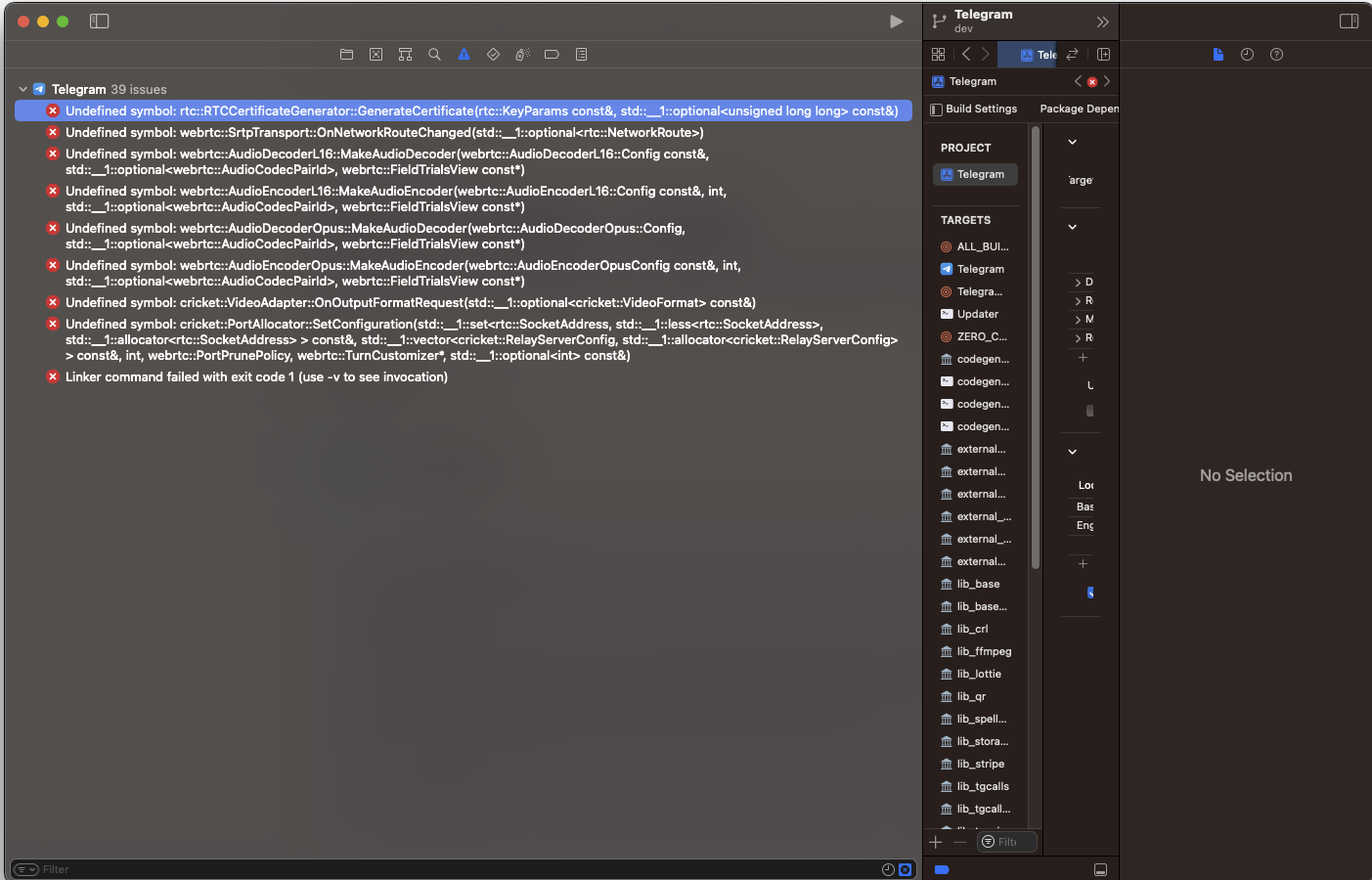Toggle recent-issues filter with clock icon
The height and width of the screenshot is (880, 1372).
point(887,869)
